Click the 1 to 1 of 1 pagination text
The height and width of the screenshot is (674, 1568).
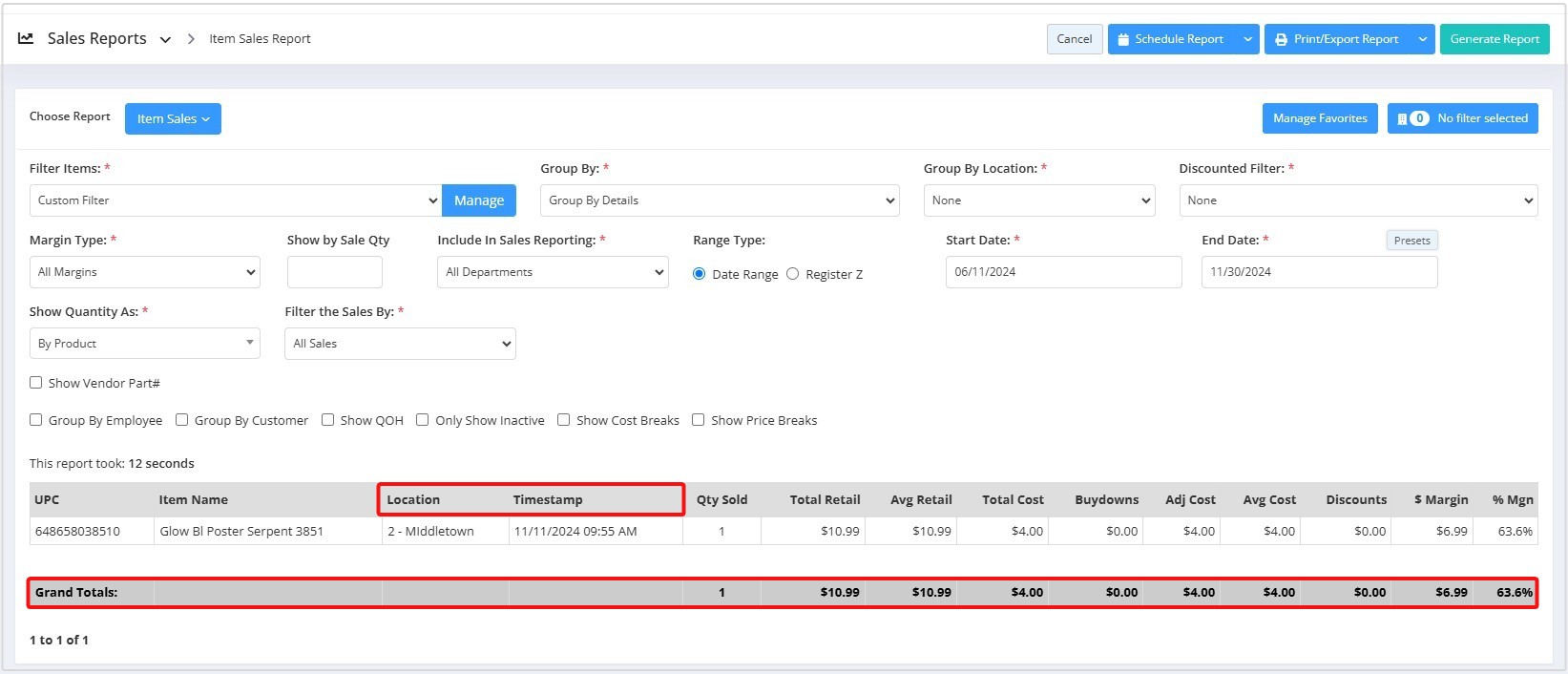point(59,640)
